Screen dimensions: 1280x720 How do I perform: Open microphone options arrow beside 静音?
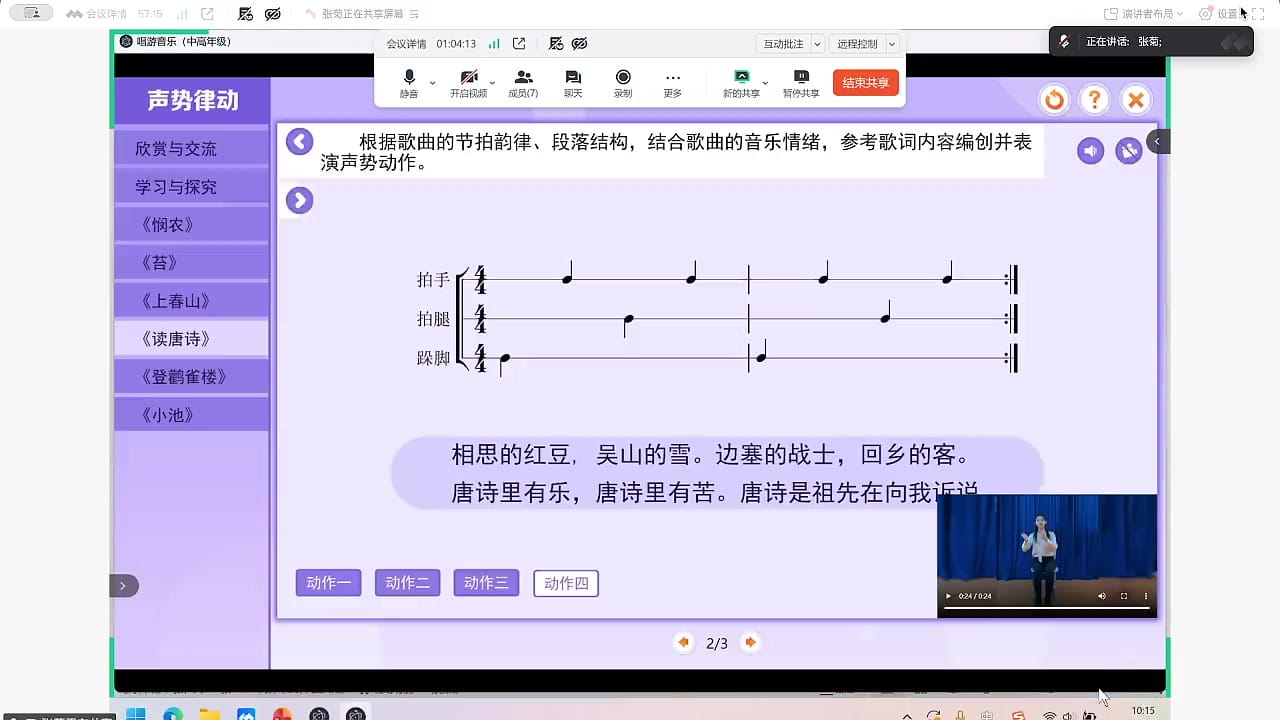tap(432, 83)
